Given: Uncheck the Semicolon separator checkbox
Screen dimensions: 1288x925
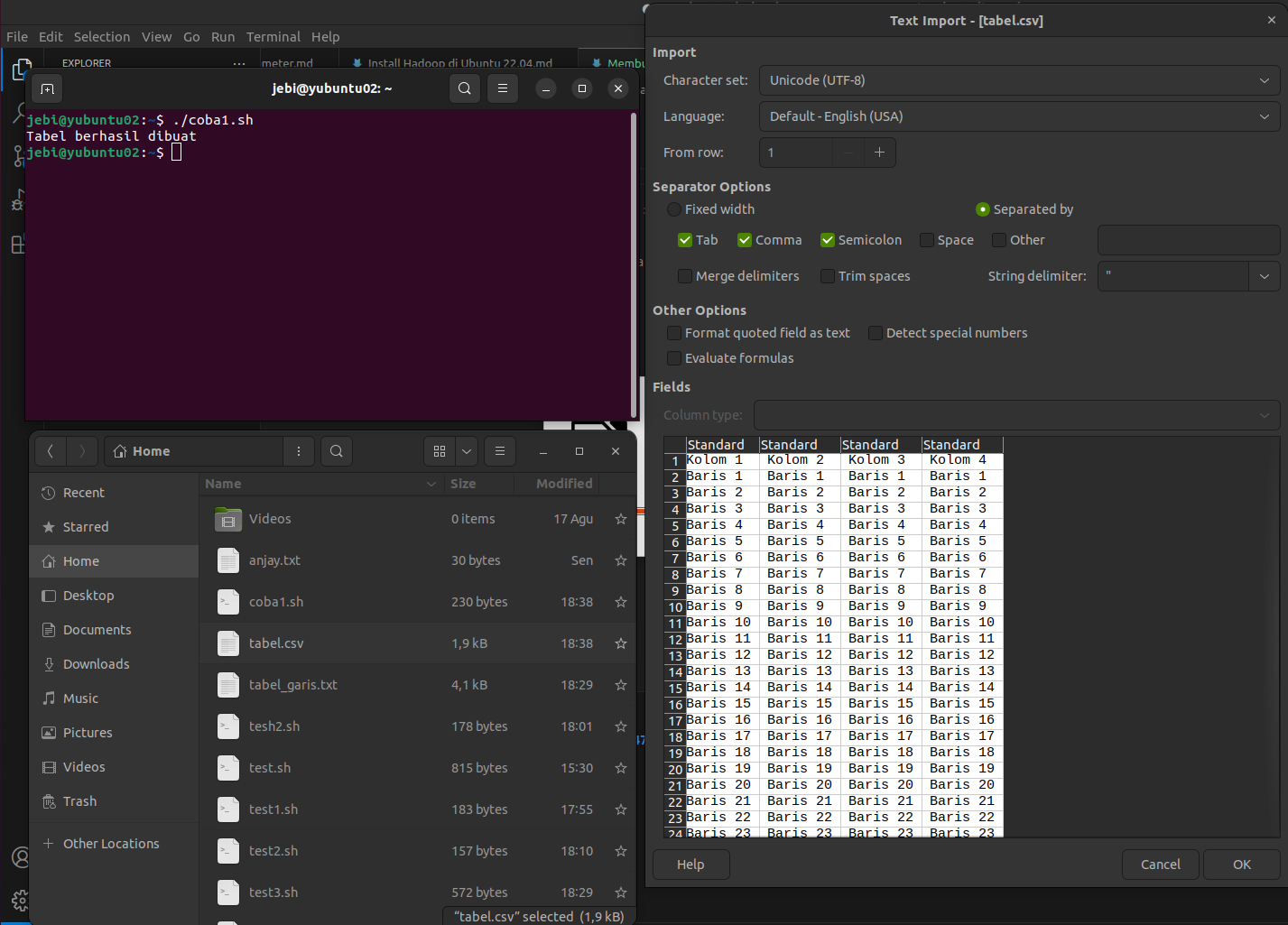Looking at the screenshot, I should point(828,240).
